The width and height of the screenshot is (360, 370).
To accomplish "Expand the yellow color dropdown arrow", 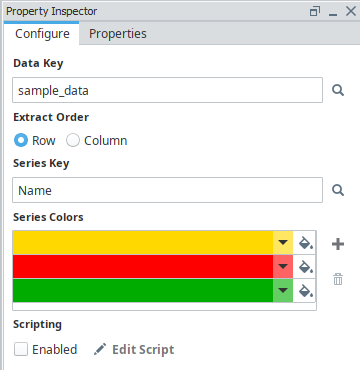I will pyautogui.click(x=283, y=243).
